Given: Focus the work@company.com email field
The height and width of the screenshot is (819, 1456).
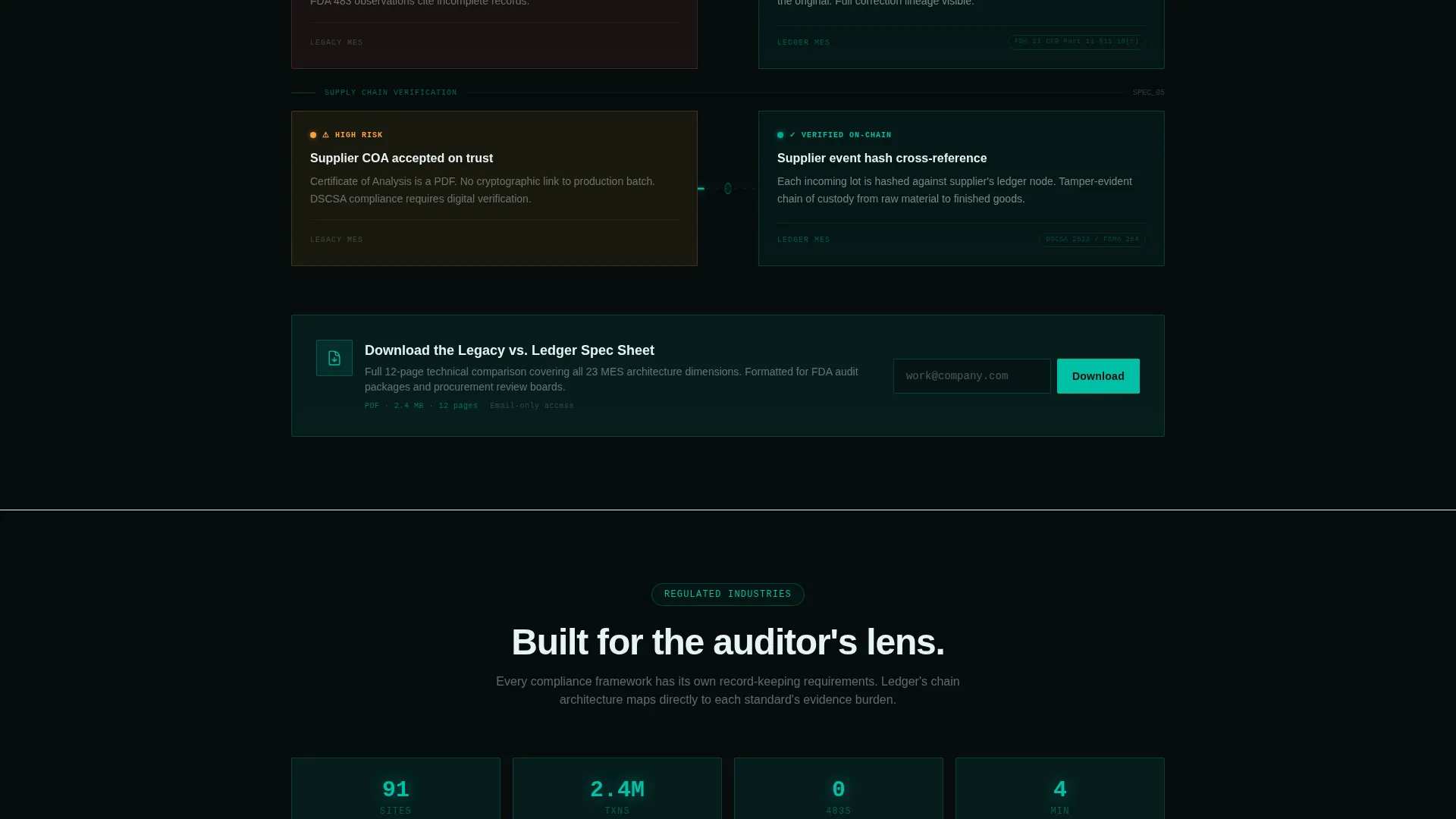Looking at the screenshot, I should [x=972, y=376].
